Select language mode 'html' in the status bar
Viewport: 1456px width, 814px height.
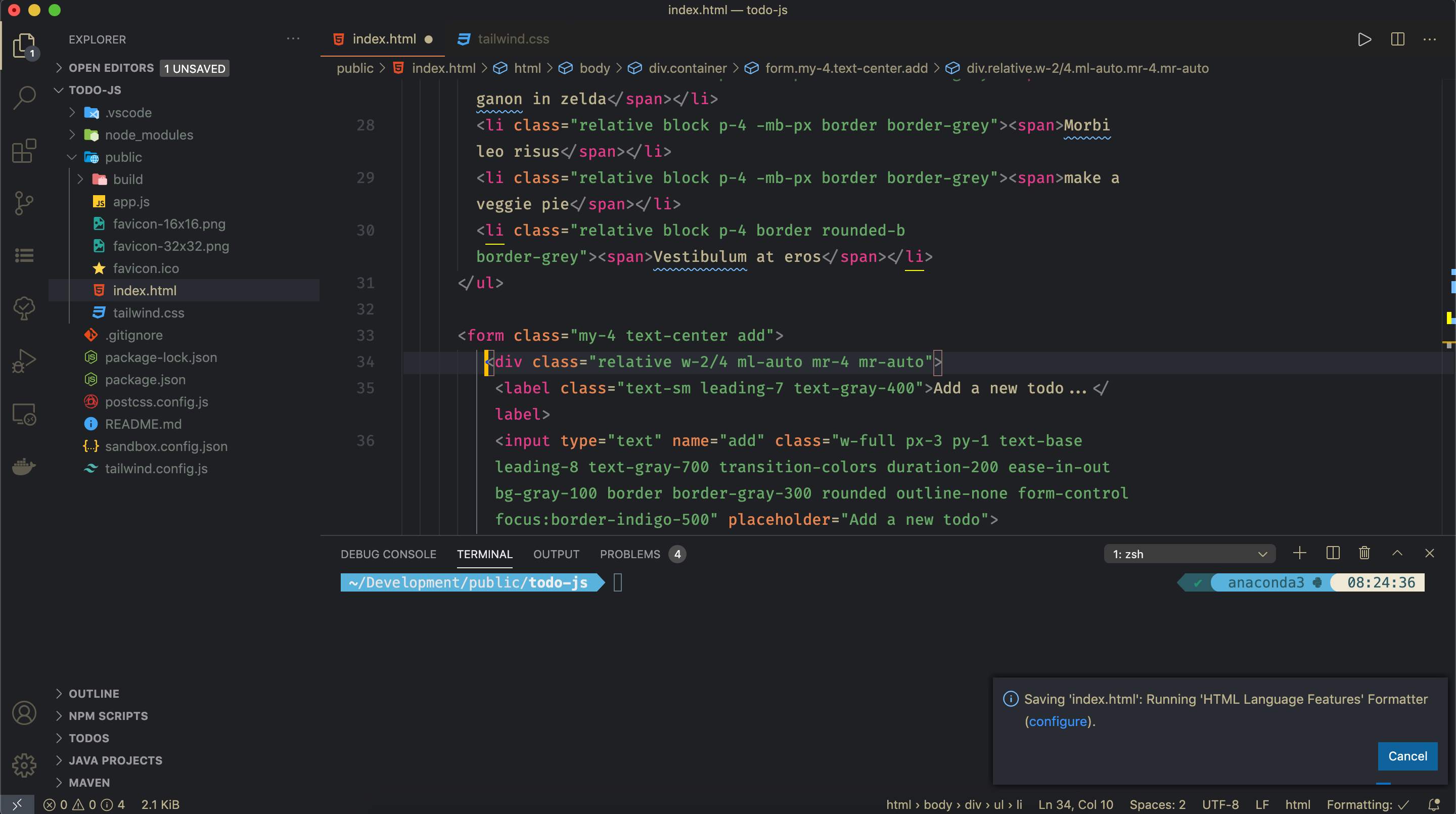pyautogui.click(x=1298, y=804)
